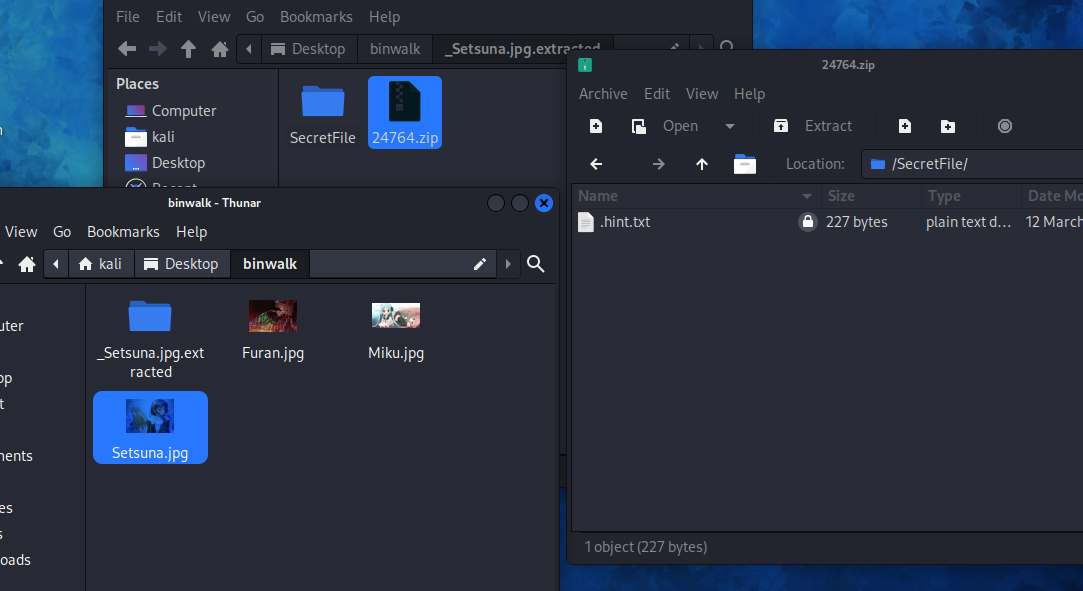
Task: Click the new archive icon in the archive manager
Action: 595,126
